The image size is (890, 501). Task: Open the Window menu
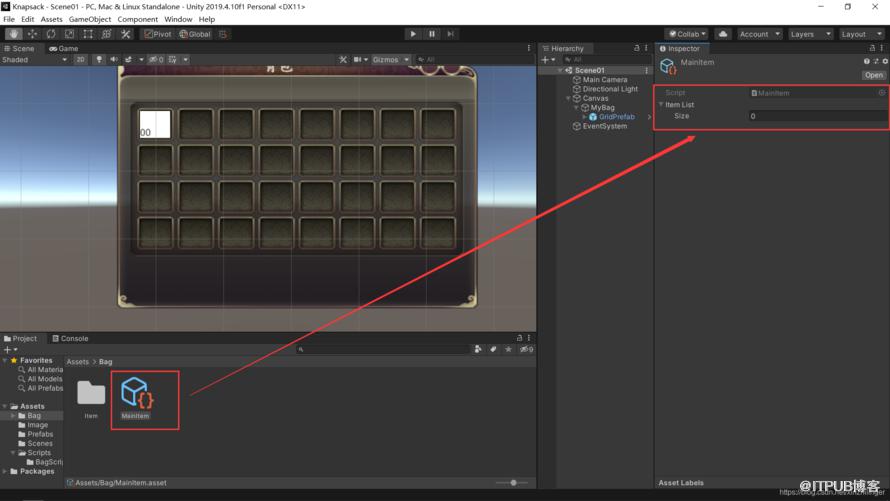[178, 19]
